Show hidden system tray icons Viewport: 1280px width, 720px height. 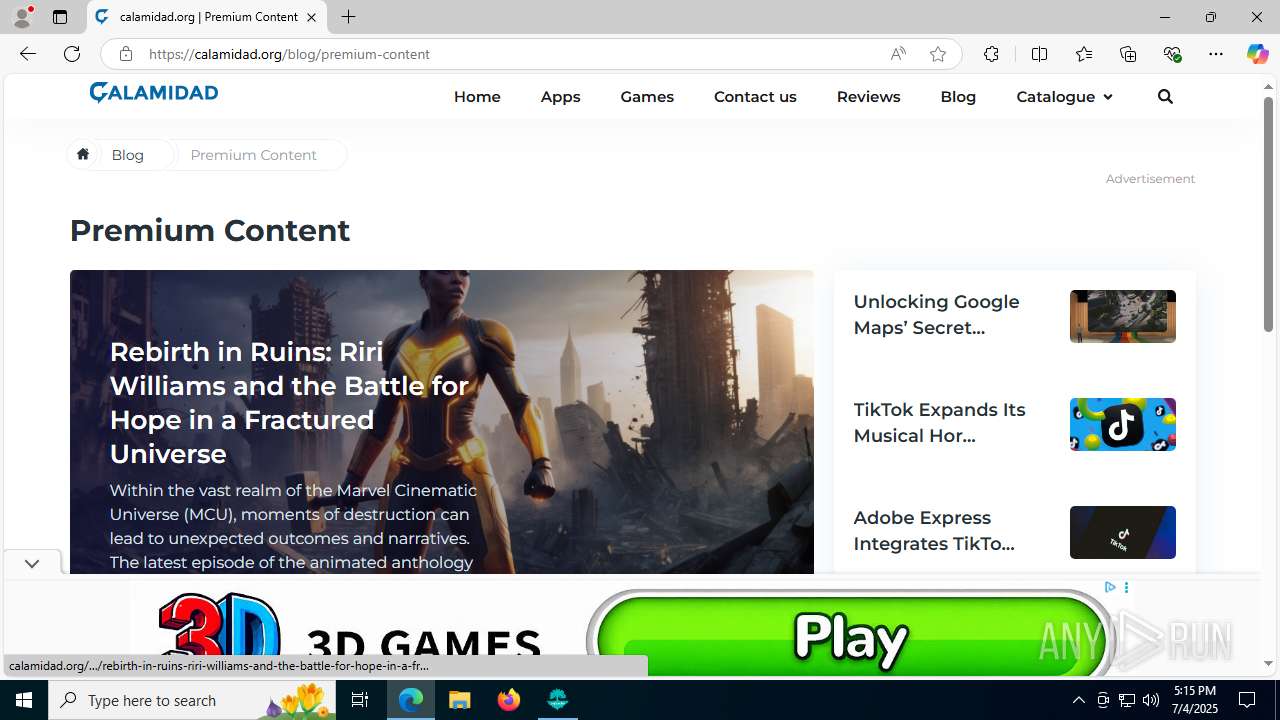1078,700
